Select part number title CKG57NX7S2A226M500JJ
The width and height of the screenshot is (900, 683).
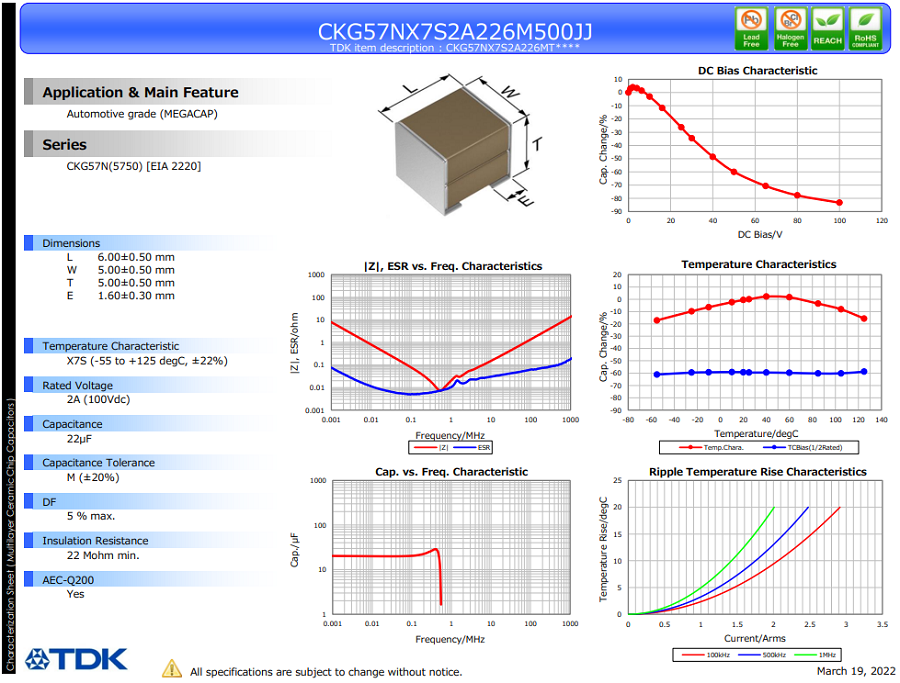(455, 31)
